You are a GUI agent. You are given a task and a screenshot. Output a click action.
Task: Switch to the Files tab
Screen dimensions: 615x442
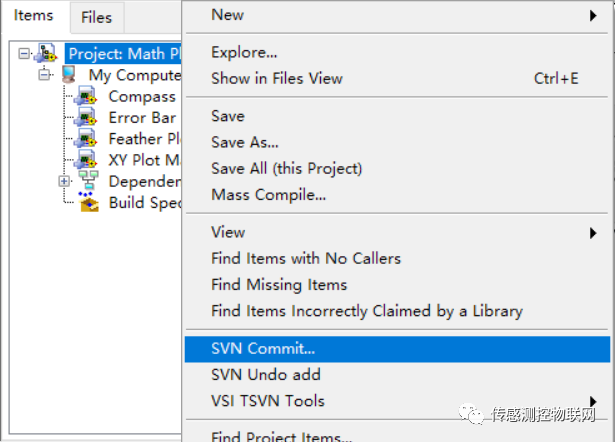(97, 17)
